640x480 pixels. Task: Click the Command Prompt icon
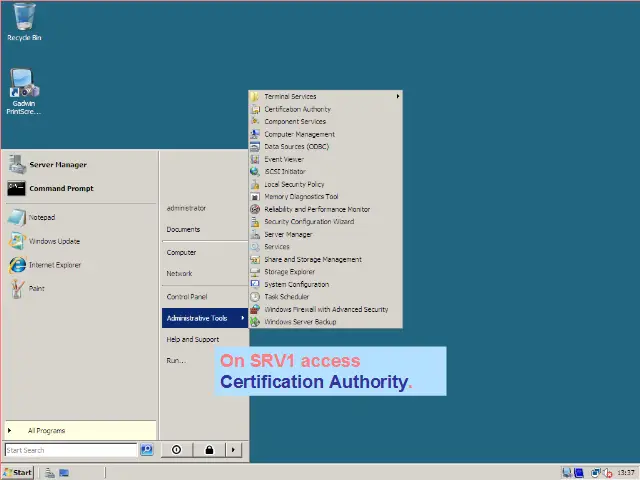click(x=16, y=188)
